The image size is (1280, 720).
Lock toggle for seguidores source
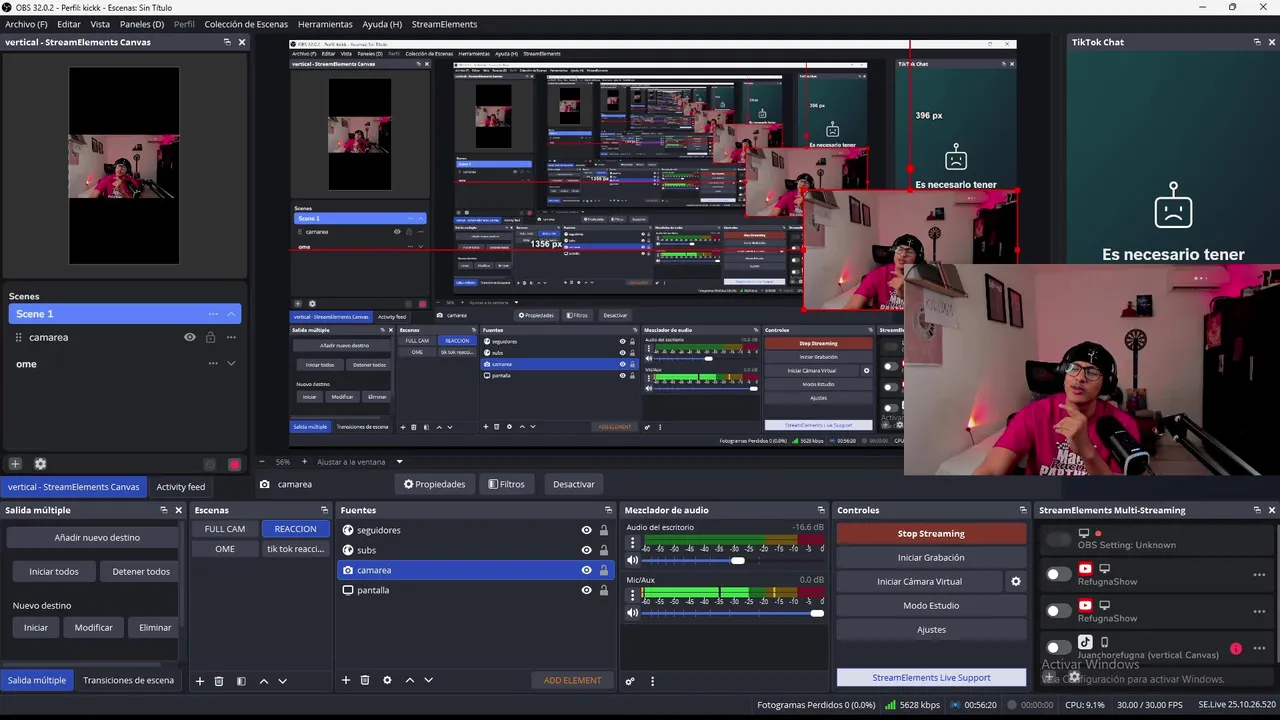[x=604, y=530]
